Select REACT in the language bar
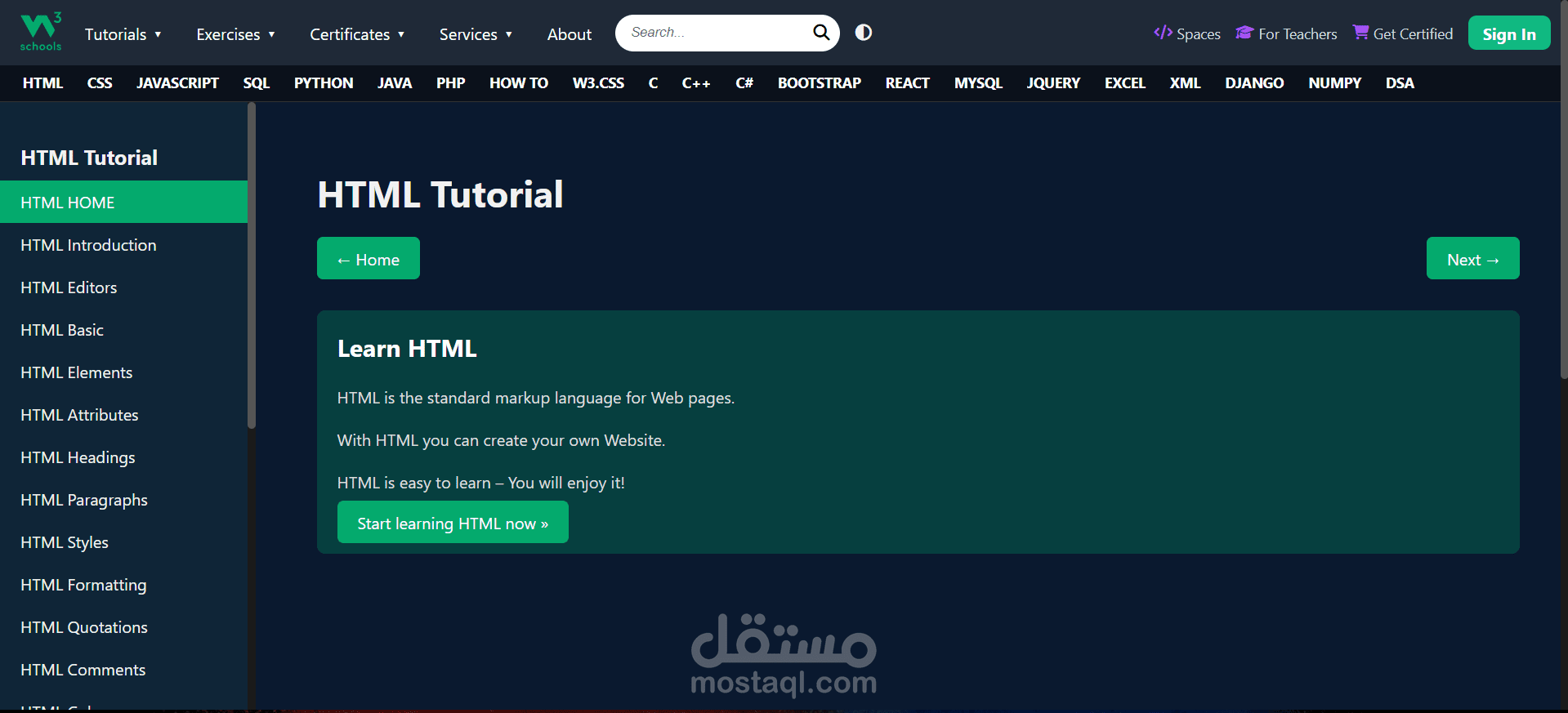The height and width of the screenshot is (713, 1568). pyautogui.click(x=908, y=83)
